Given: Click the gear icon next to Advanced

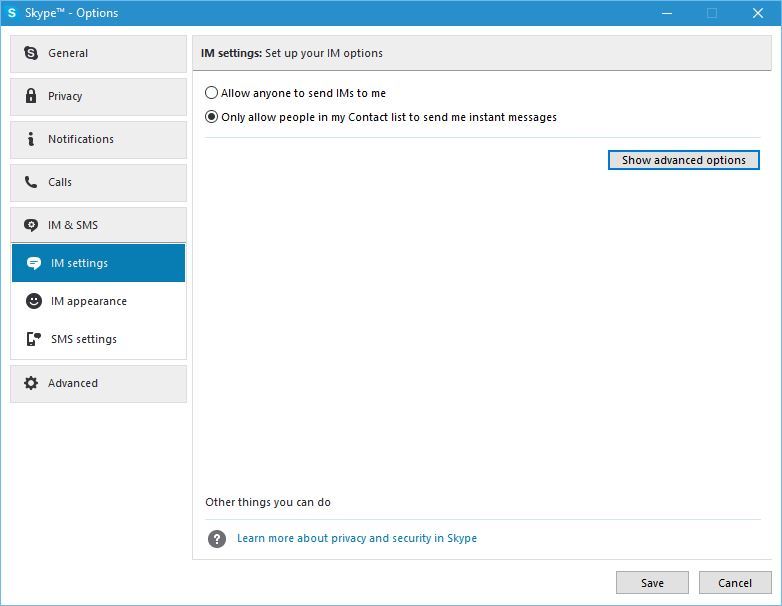Looking at the screenshot, I should pyautogui.click(x=31, y=383).
